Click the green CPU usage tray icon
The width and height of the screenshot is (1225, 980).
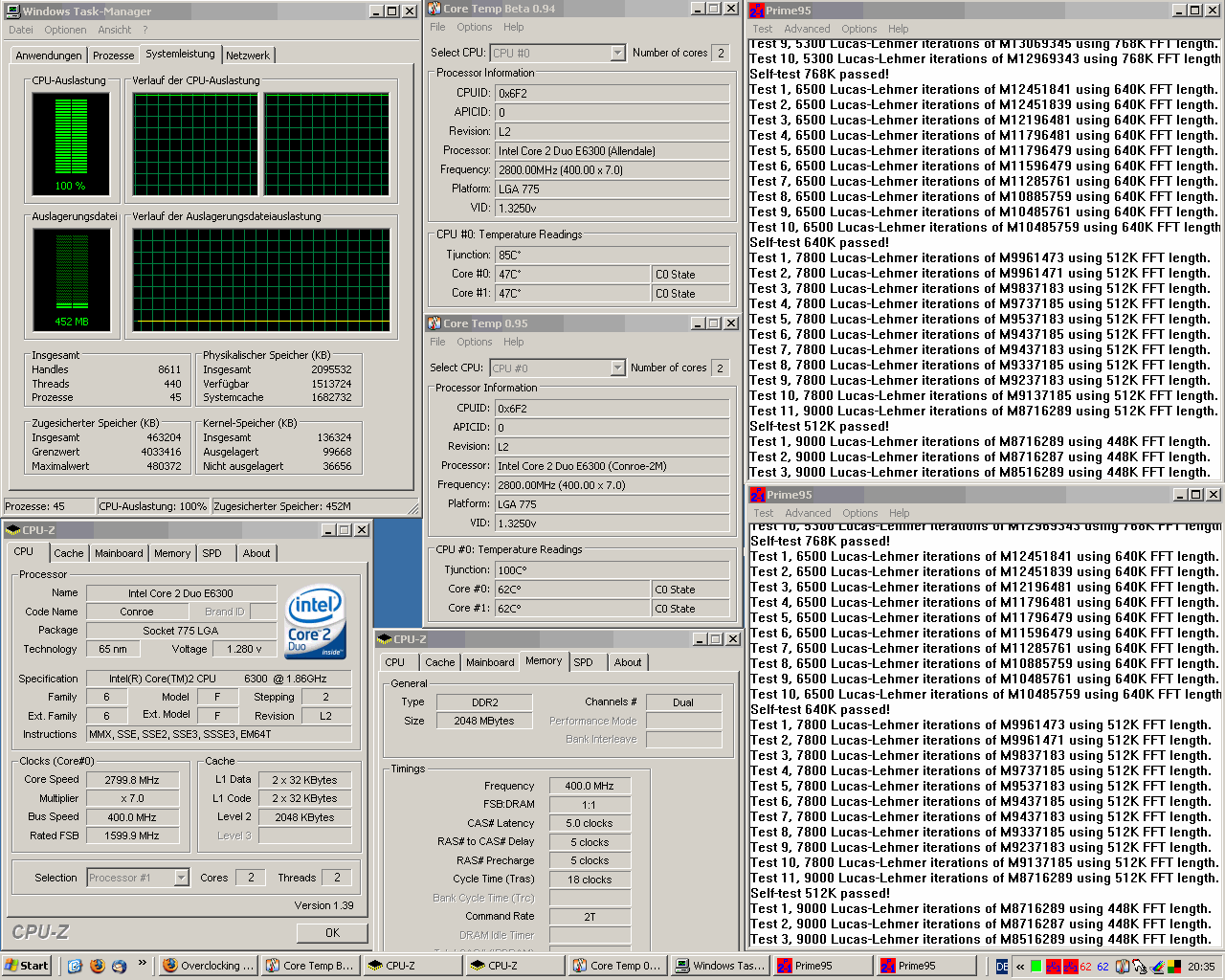point(1036,967)
